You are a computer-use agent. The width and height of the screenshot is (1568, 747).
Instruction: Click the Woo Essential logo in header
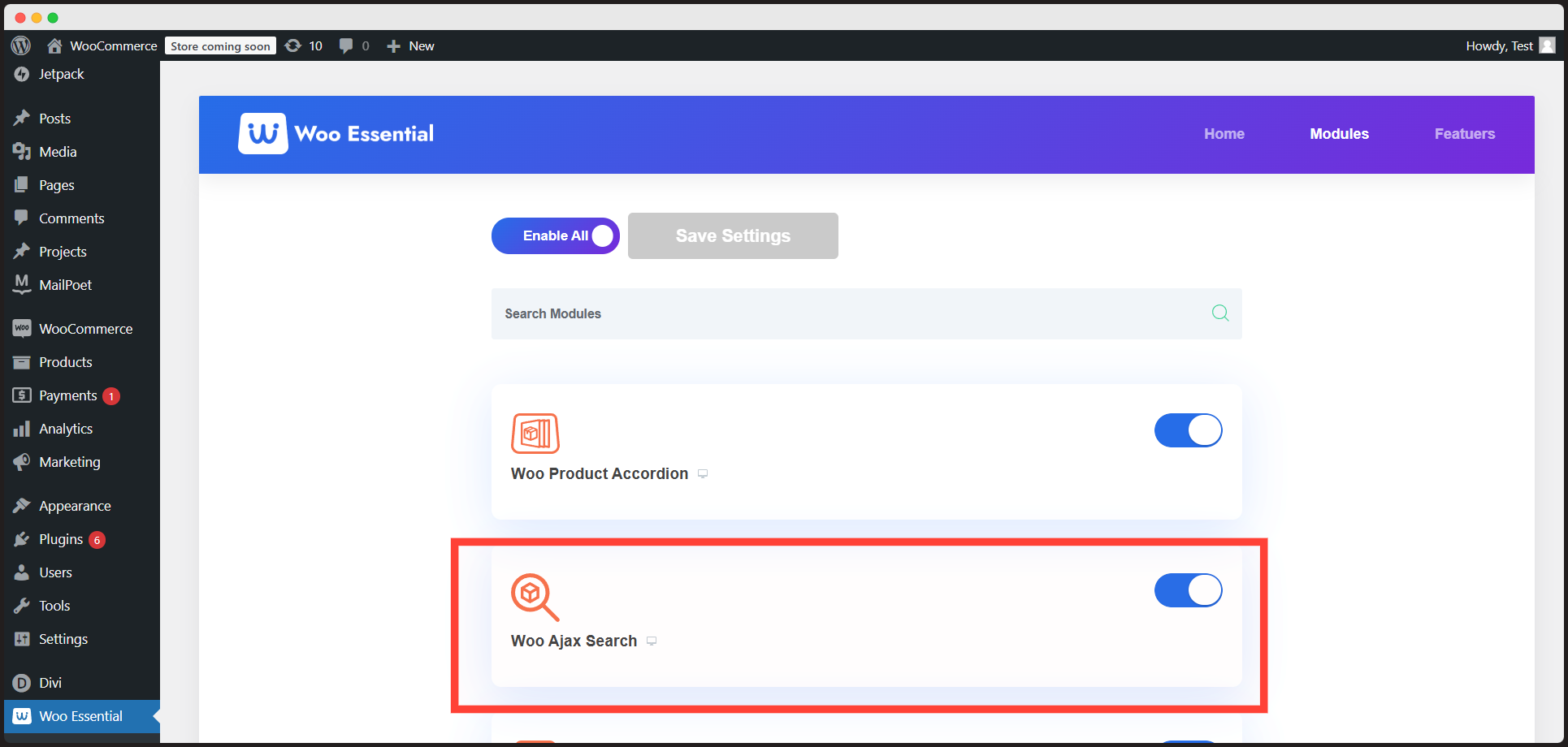pos(336,133)
